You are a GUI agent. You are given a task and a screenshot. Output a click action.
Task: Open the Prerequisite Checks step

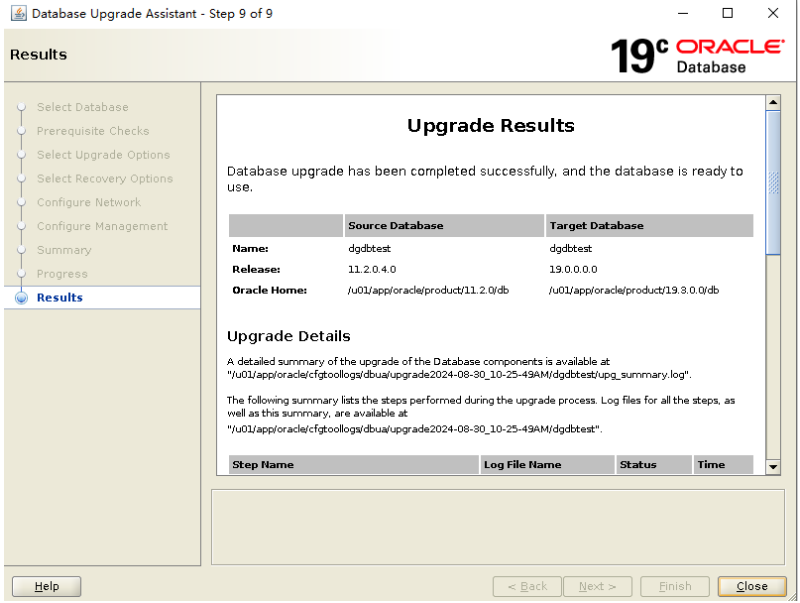pos(93,131)
